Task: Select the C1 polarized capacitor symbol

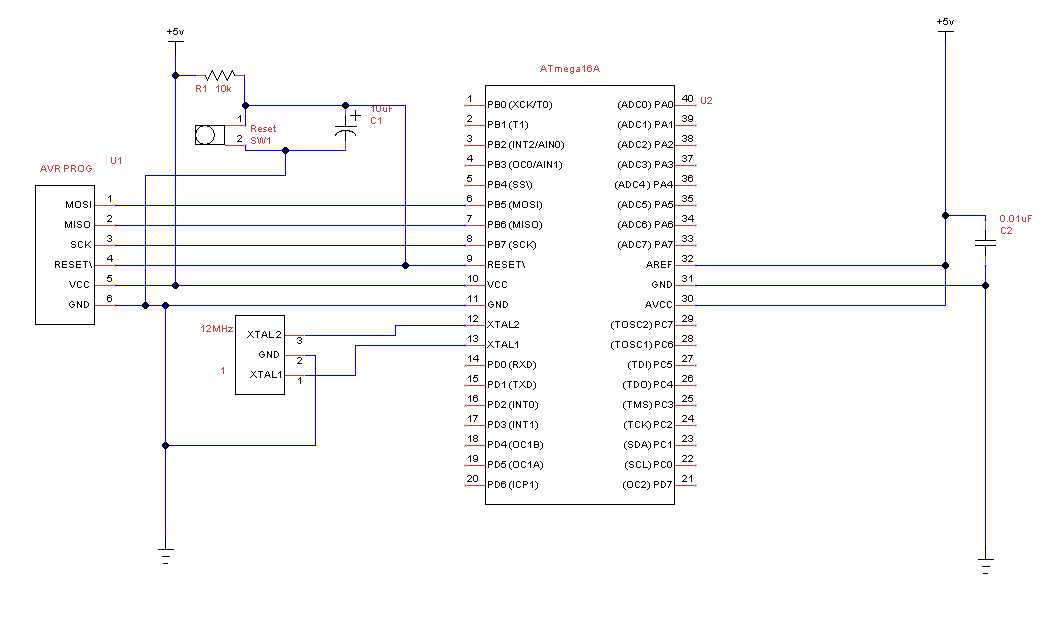Action: [x=346, y=128]
